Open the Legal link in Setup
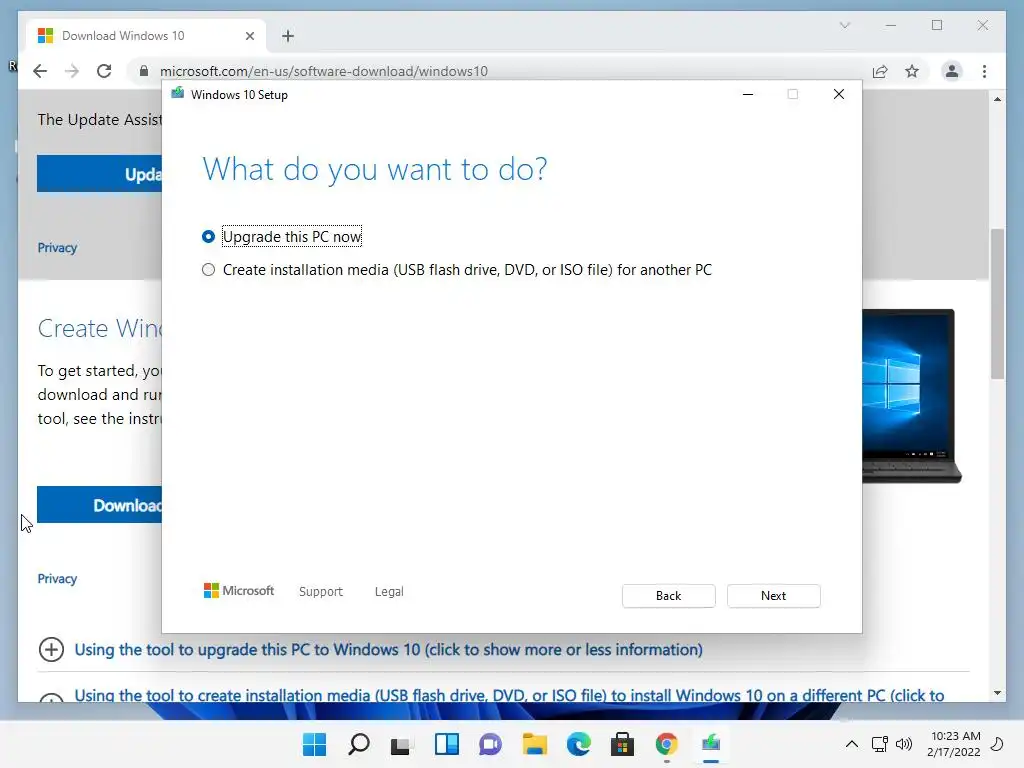Screen dimensions: 1024x768 389,592
